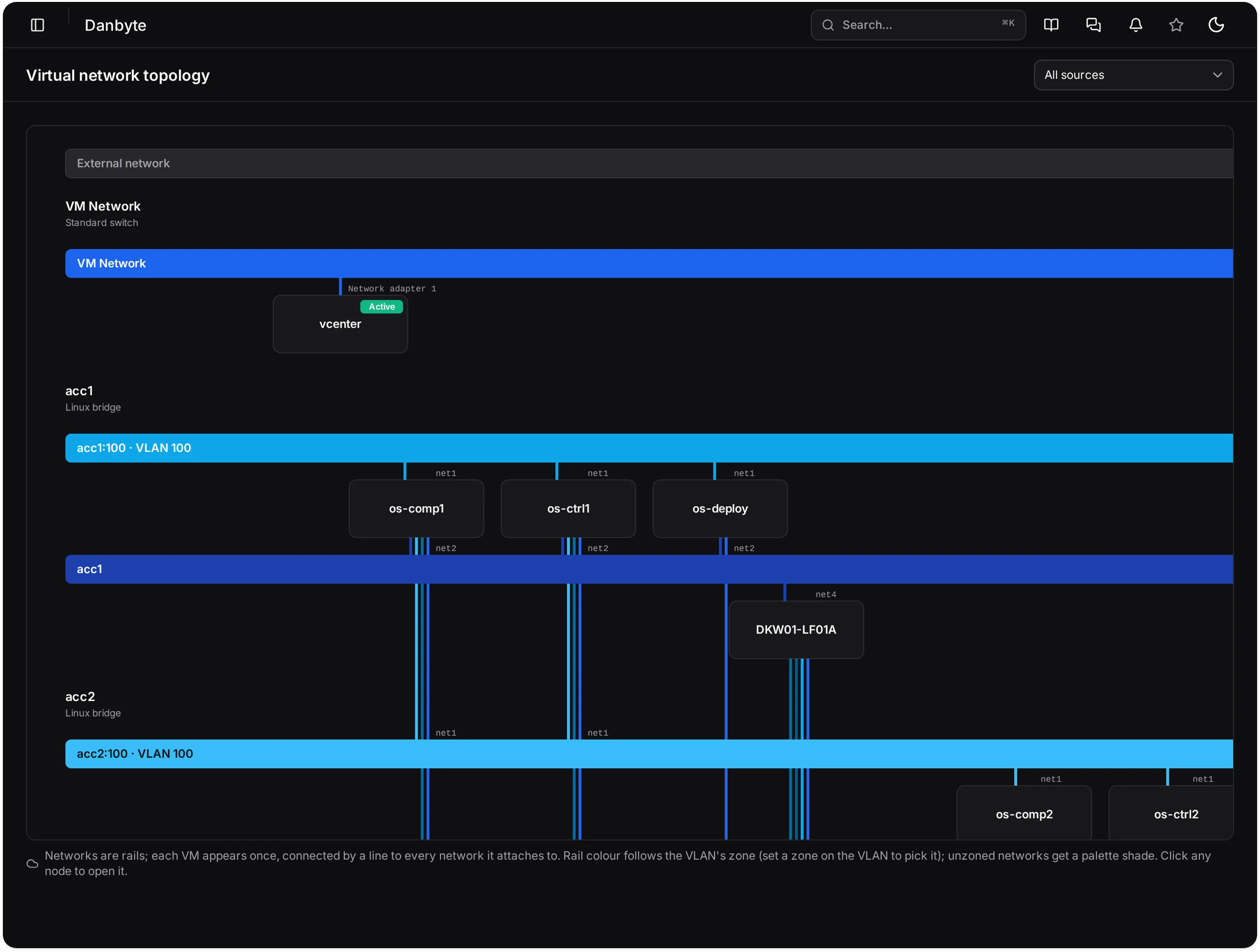Click the acc1:100 VLAN 100 rail
Screen dimensions: 1260x952
649,448
